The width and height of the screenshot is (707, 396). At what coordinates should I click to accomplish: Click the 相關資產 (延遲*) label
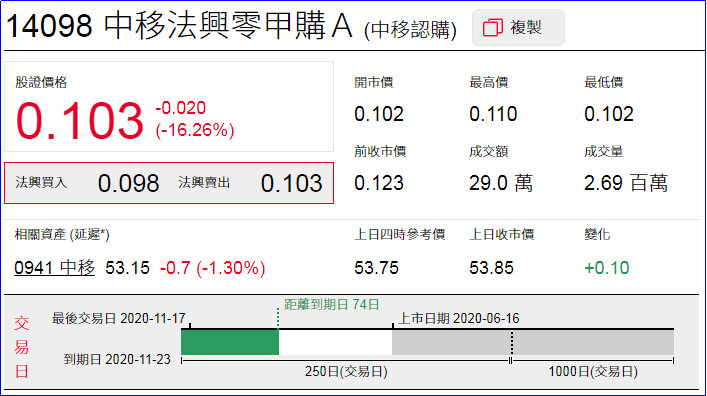pos(62,235)
